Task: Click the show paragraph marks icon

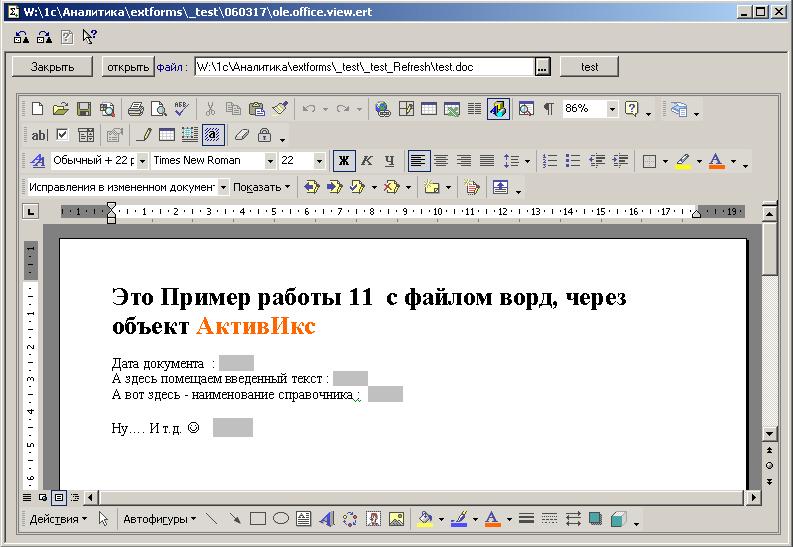Action: [548, 109]
